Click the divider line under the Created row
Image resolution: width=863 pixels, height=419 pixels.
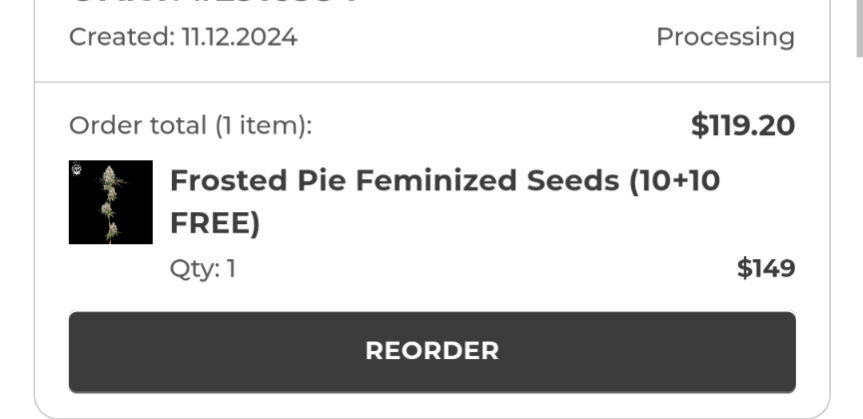pyautogui.click(x=432, y=82)
